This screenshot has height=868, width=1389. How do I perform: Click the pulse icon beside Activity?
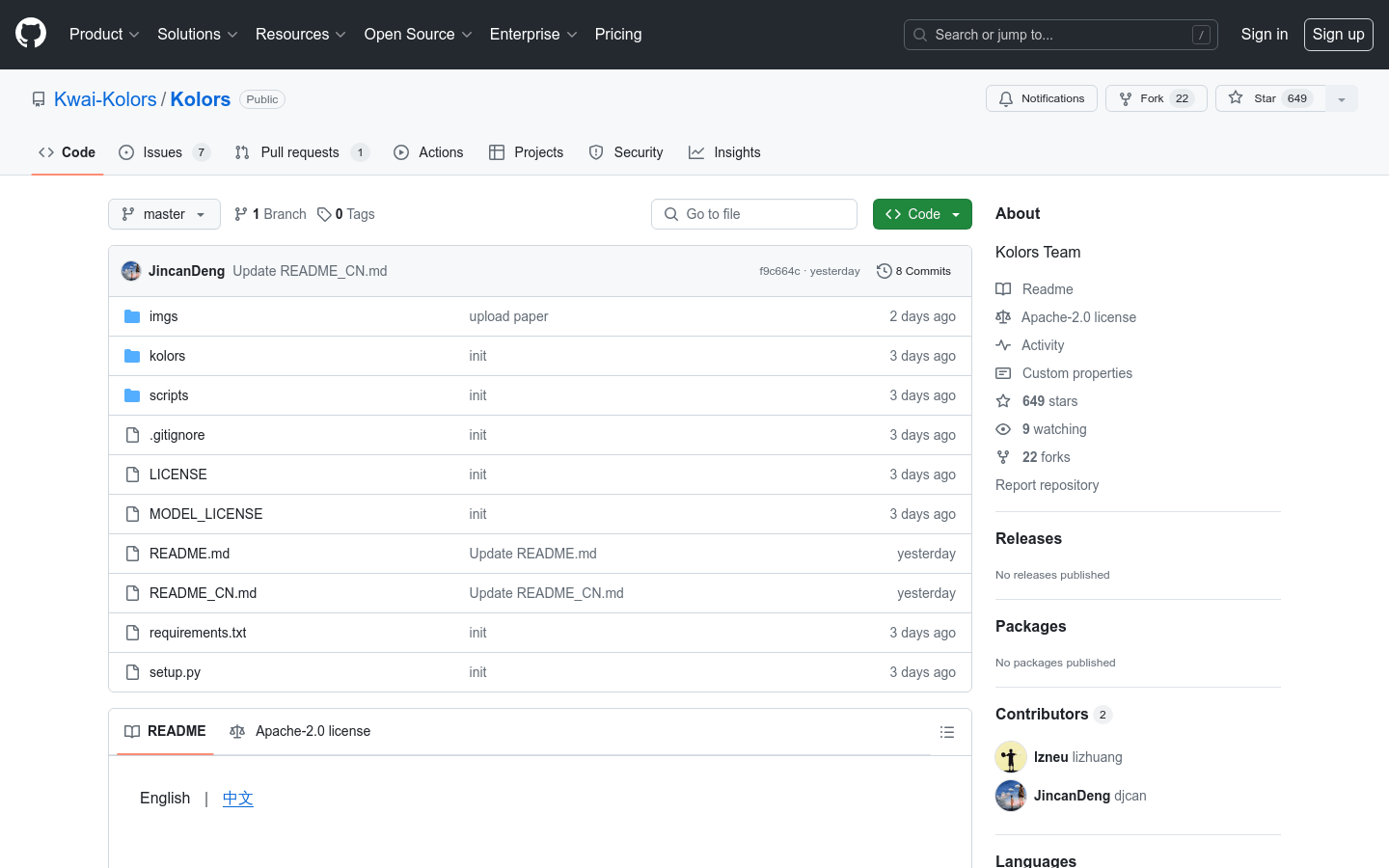1003,345
